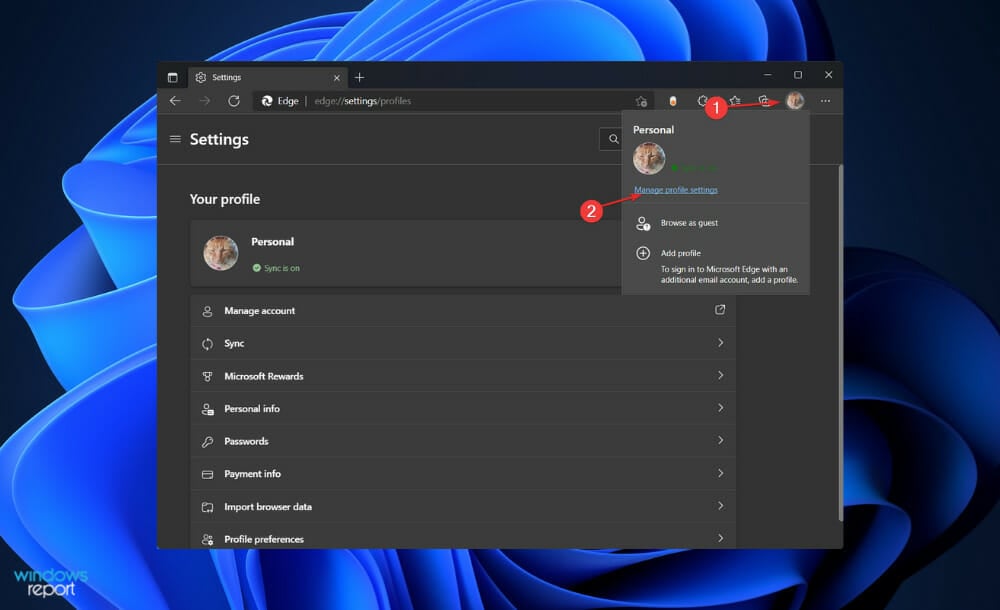Click the 'Personal' title in flyout
1000x610 pixels.
click(x=653, y=130)
